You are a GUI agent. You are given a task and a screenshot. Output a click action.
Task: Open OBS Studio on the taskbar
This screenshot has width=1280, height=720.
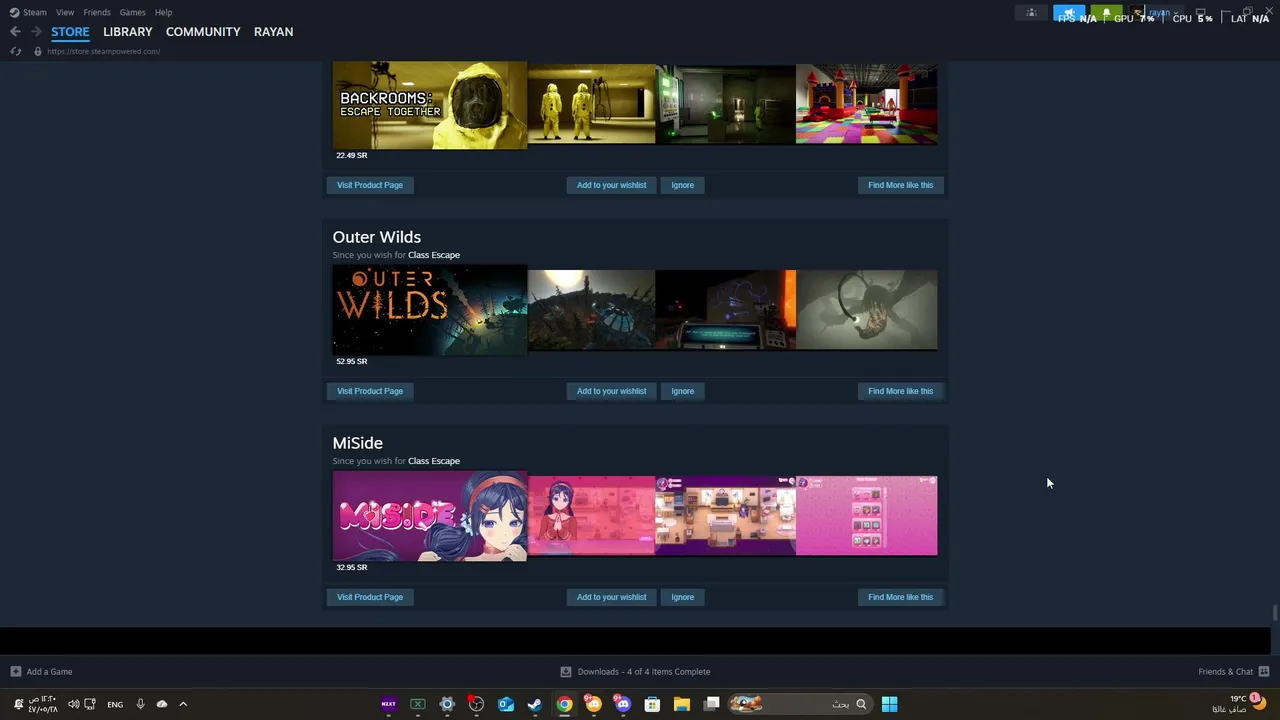[x=476, y=704]
